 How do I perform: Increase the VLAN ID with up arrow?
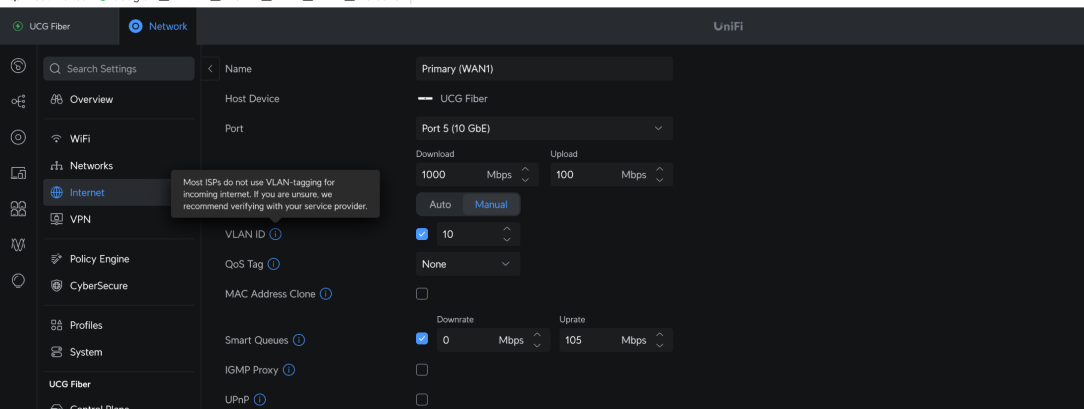click(507, 229)
